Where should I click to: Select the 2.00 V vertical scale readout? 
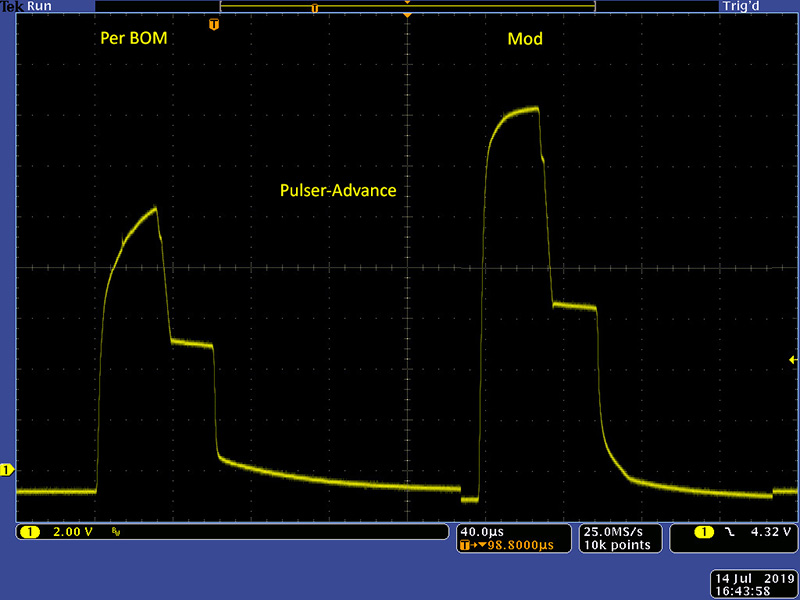pyautogui.click(x=73, y=532)
